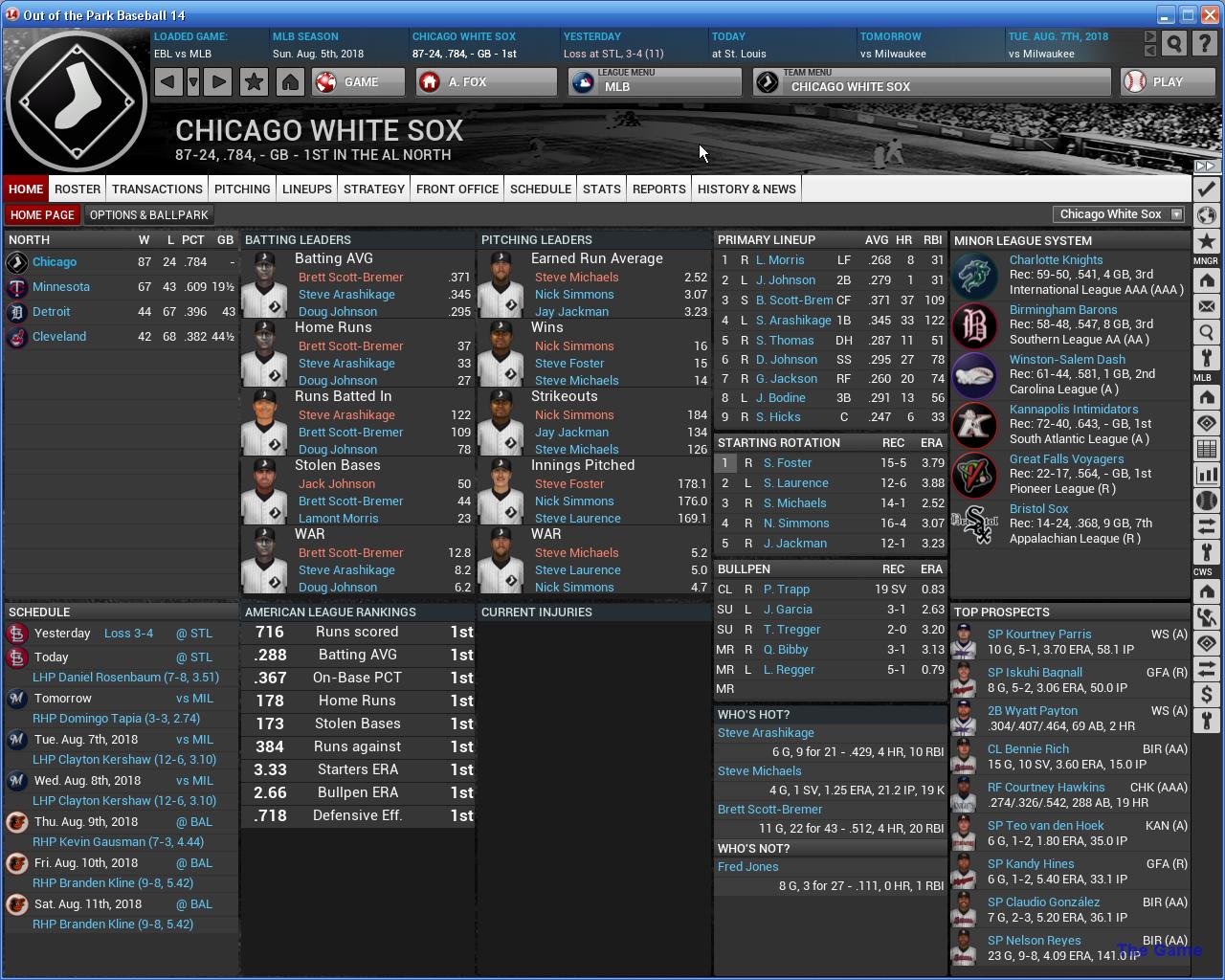Switch to the FRONT OFFICE tab

457,189
